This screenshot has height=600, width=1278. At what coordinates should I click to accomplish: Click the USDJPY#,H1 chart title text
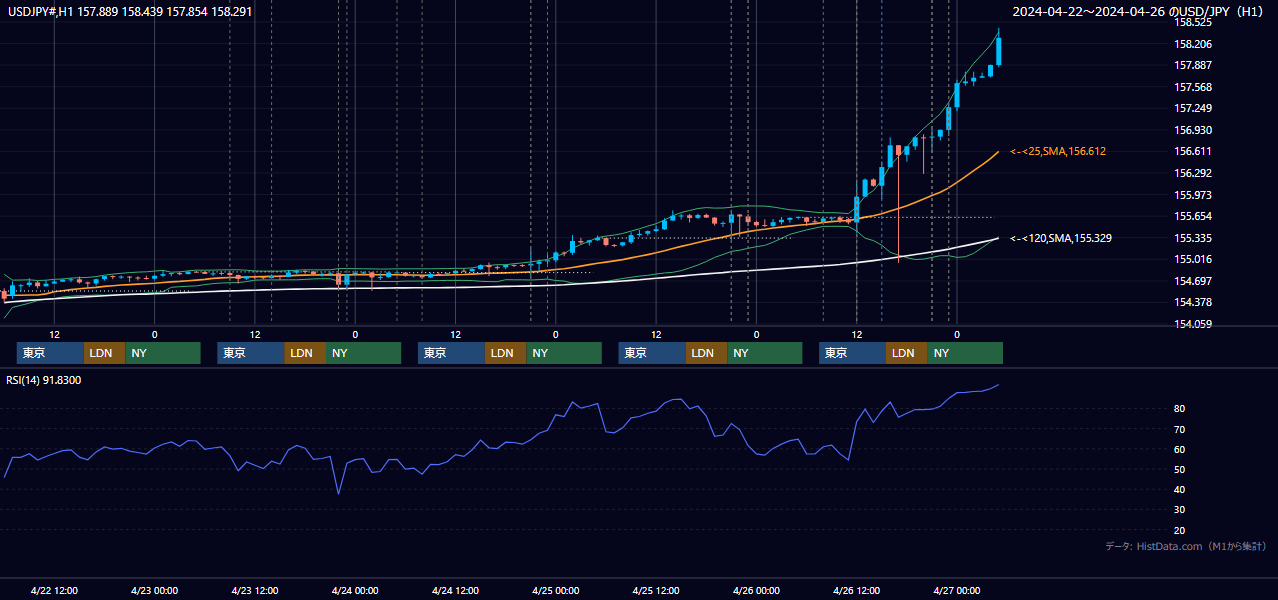coord(129,11)
